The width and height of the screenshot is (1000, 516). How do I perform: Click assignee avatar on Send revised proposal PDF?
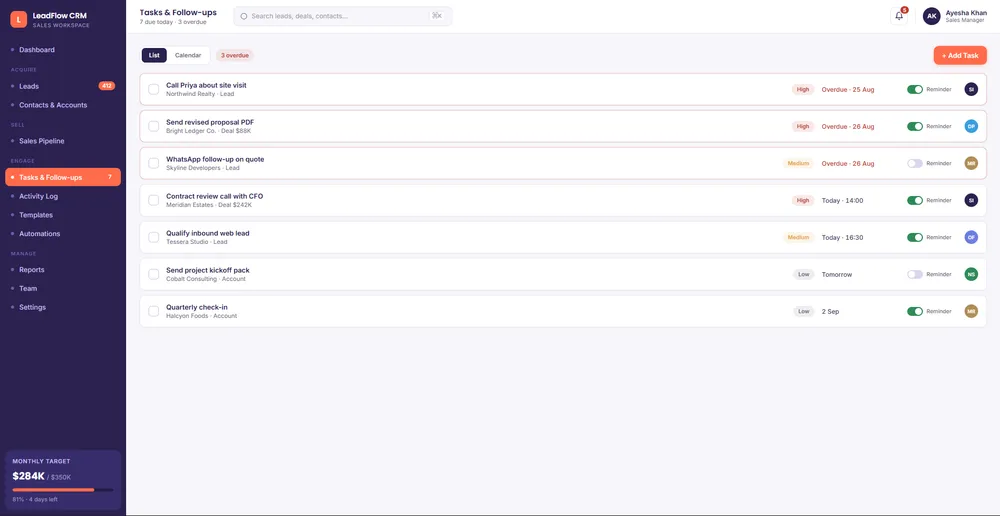(x=971, y=126)
